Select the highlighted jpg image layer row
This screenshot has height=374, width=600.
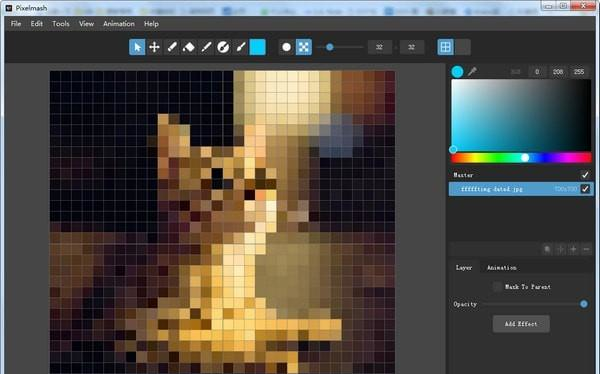[521, 189]
